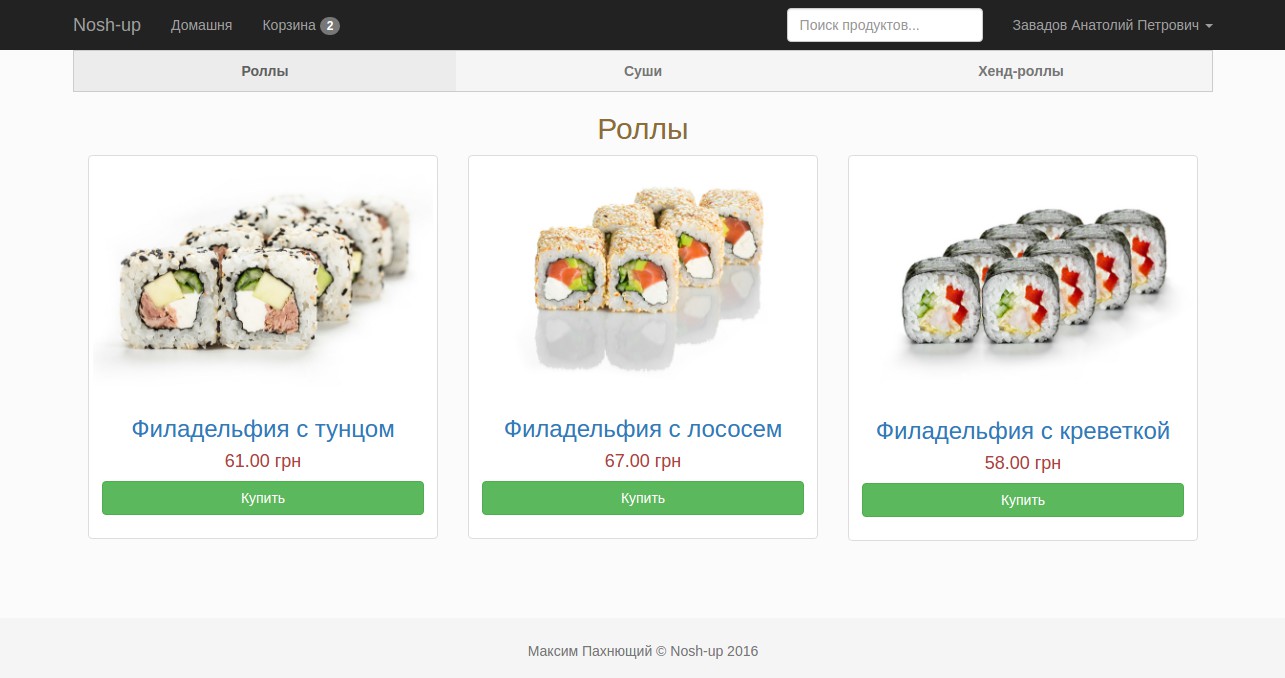Click the caret next to user name
The width and height of the screenshot is (1285, 678).
(x=1209, y=26)
